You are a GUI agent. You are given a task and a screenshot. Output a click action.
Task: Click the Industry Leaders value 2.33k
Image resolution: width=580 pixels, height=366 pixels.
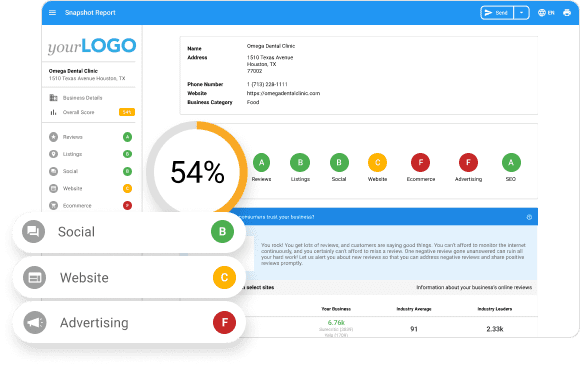[495, 329]
